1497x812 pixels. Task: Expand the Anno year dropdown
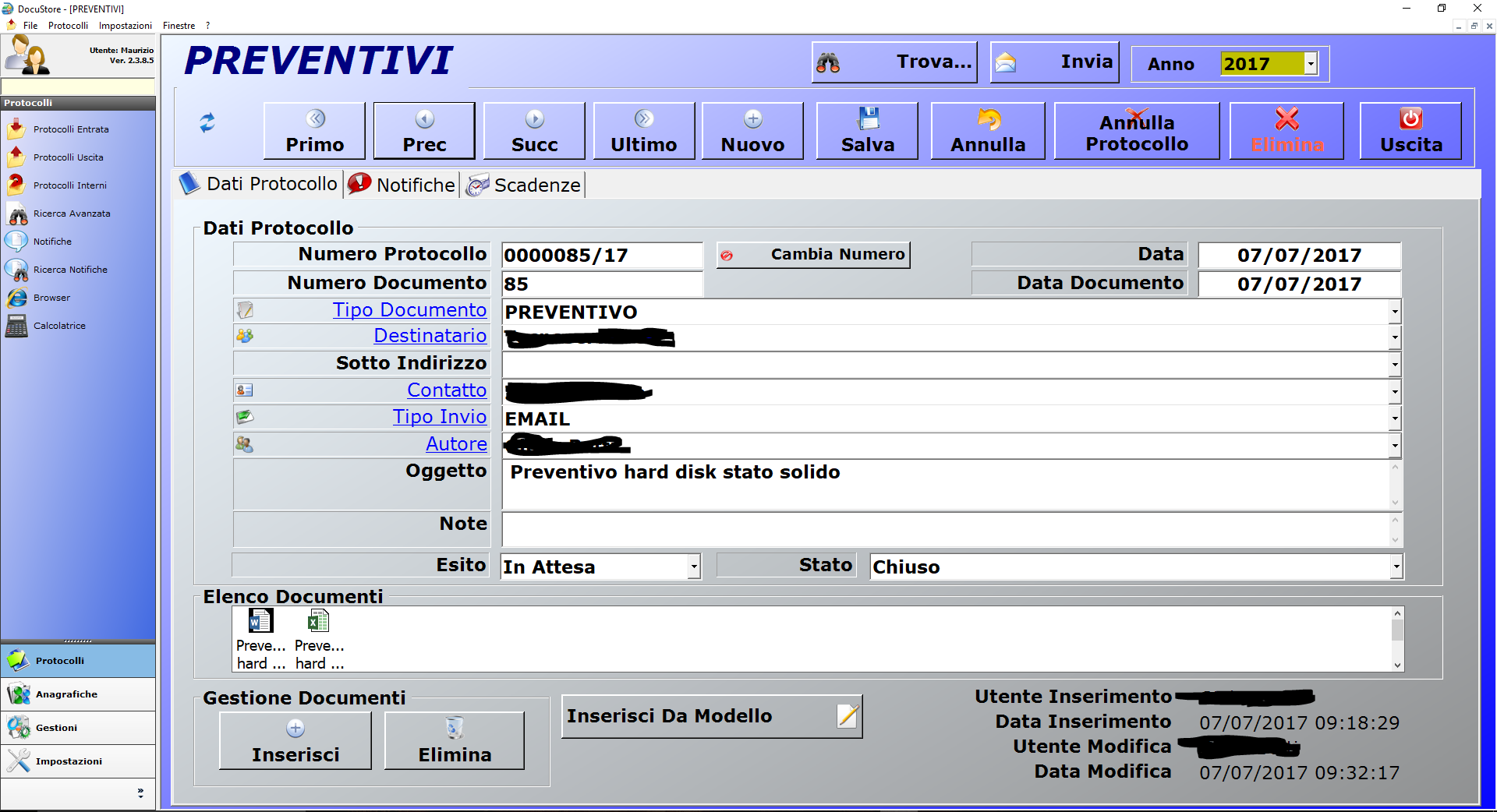1311,64
